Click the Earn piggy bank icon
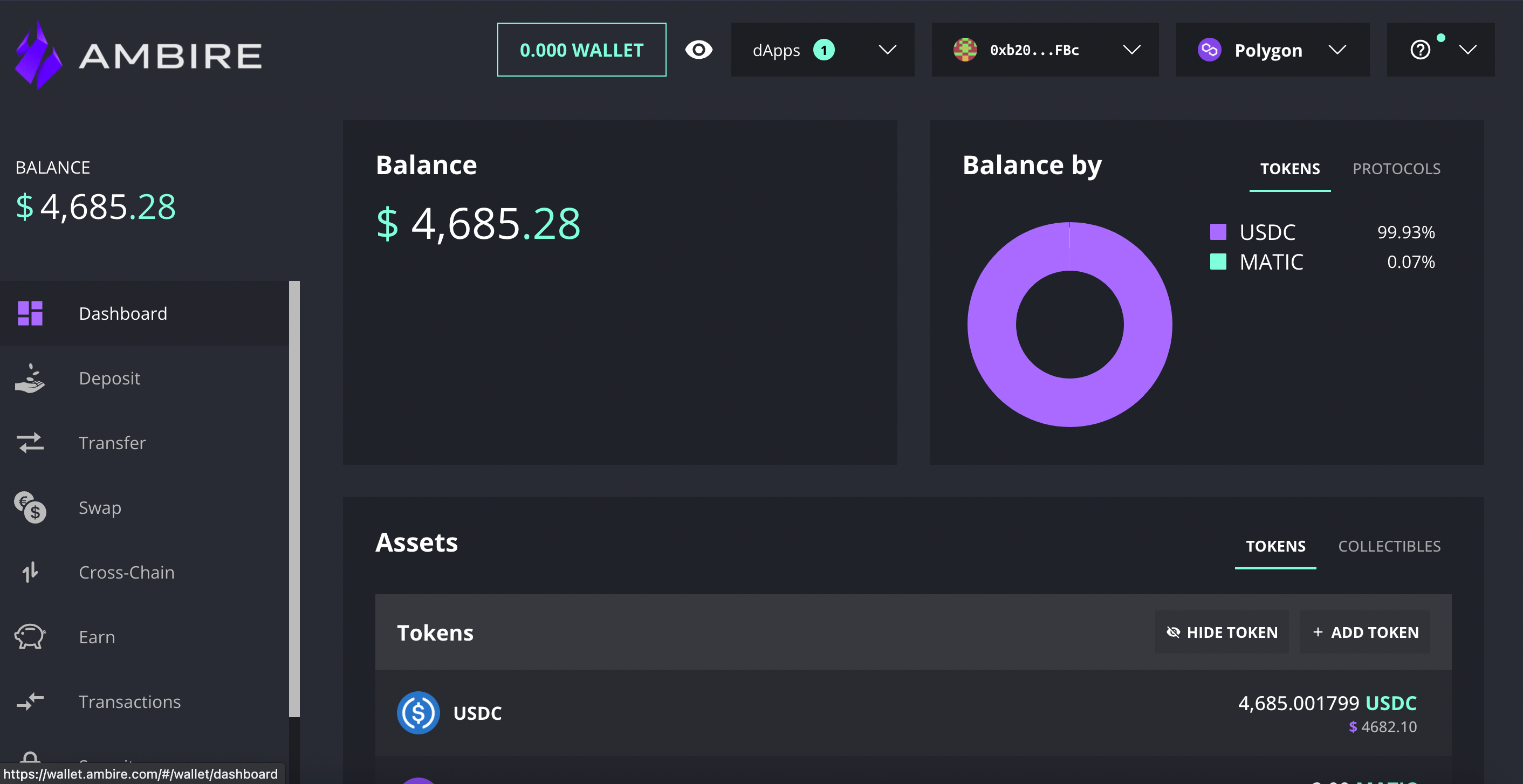 (x=30, y=637)
